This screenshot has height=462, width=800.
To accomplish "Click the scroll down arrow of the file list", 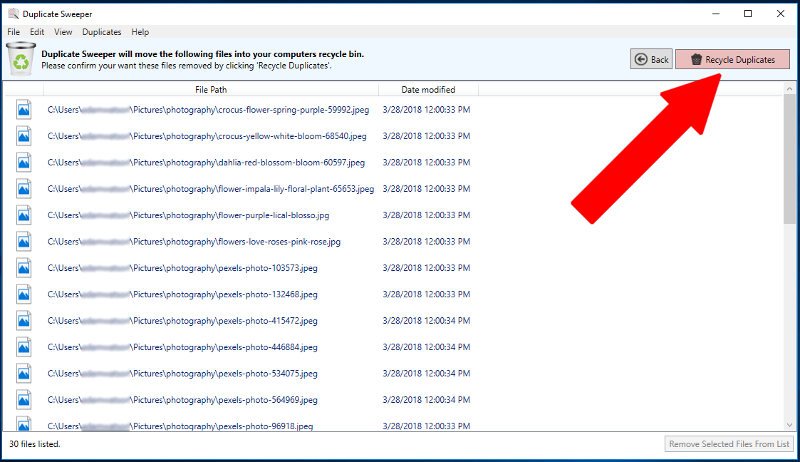I will point(789,425).
